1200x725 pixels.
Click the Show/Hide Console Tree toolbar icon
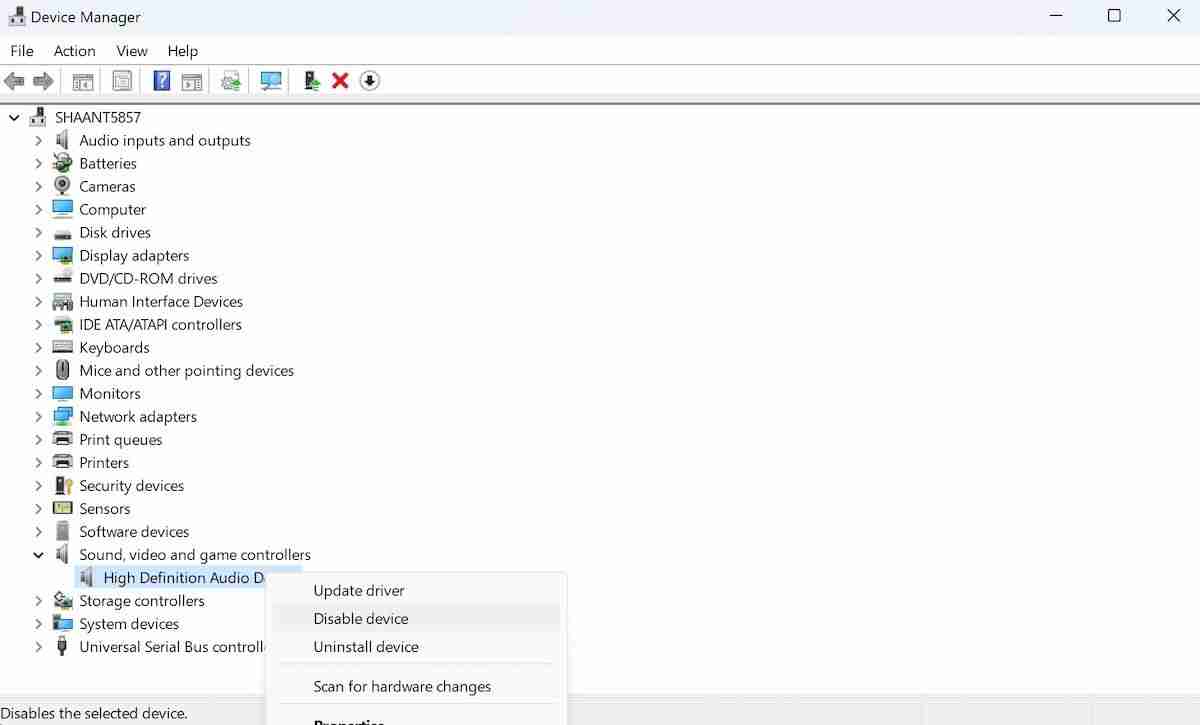tap(82, 80)
